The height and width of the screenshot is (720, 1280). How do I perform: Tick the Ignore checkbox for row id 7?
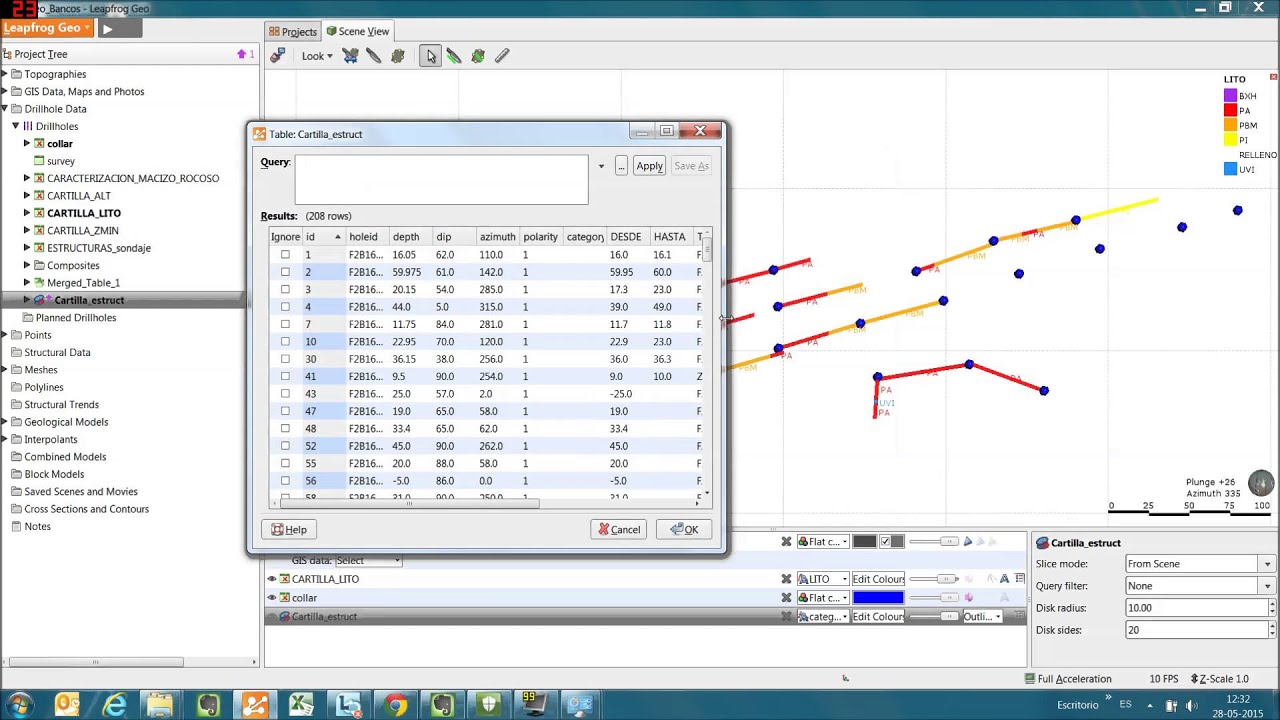click(285, 324)
